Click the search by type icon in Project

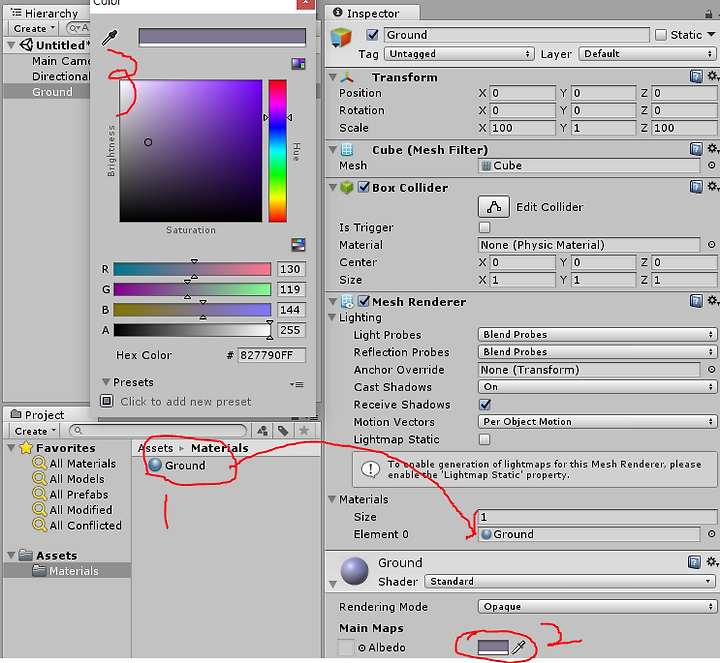point(263,431)
